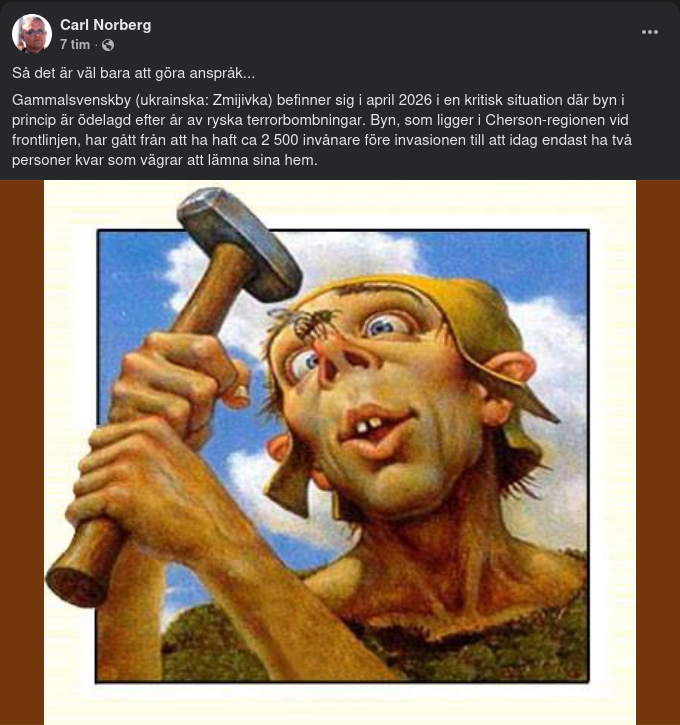Click the line 'Så det är väl bara att göra anspråk...'
Image resolution: width=680 pixels, height=725 pixels.
point(134,73)
